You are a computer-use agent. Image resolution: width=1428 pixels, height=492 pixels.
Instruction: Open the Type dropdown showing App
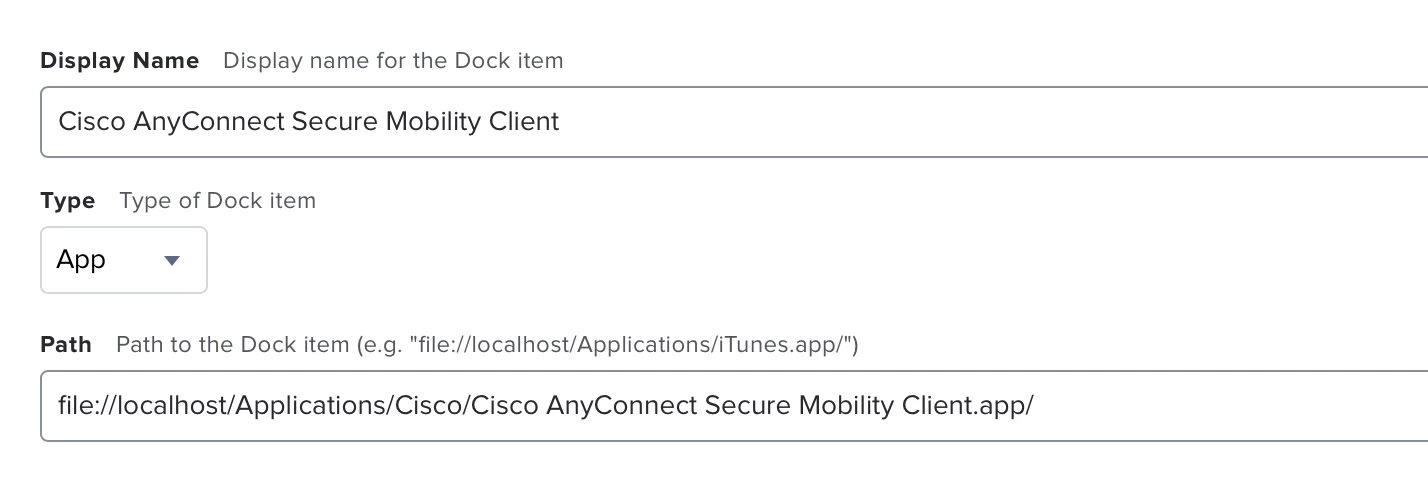[123, 260]
